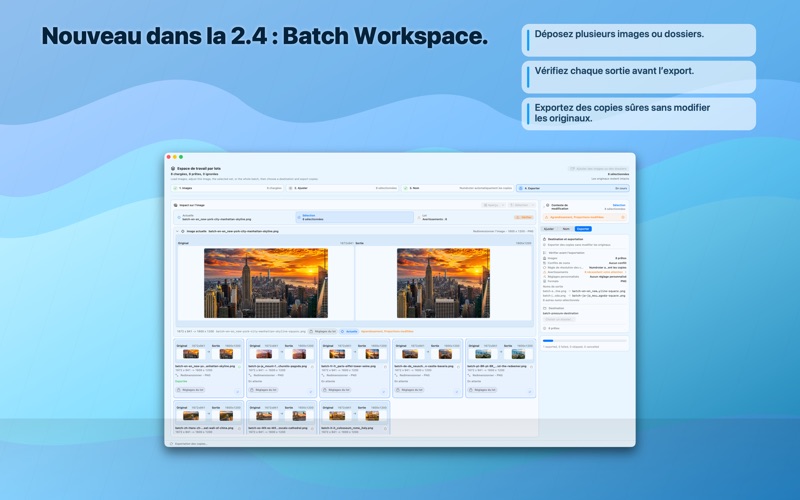Click the blue Sélection link in context panel

click(x=619, y=205)
